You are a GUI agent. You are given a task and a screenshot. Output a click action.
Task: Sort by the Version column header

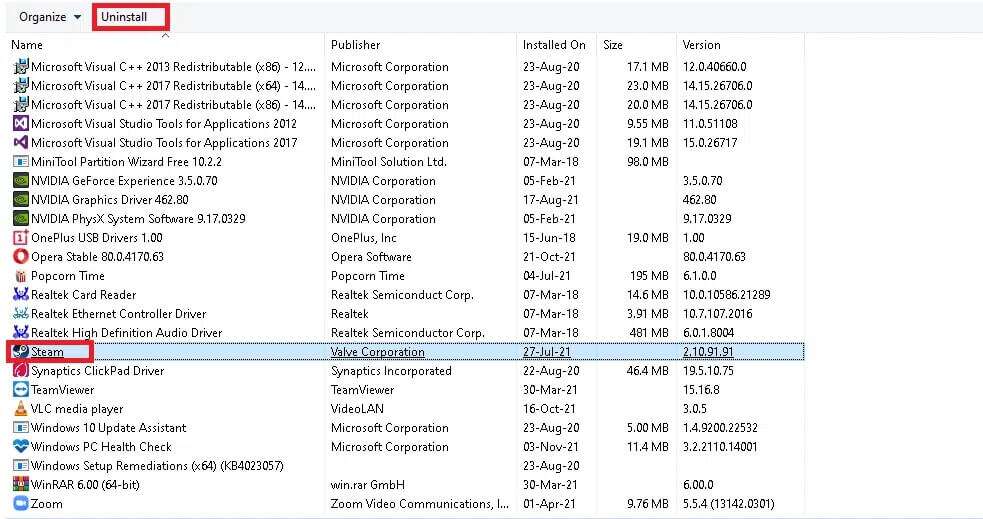coord(702,45)
